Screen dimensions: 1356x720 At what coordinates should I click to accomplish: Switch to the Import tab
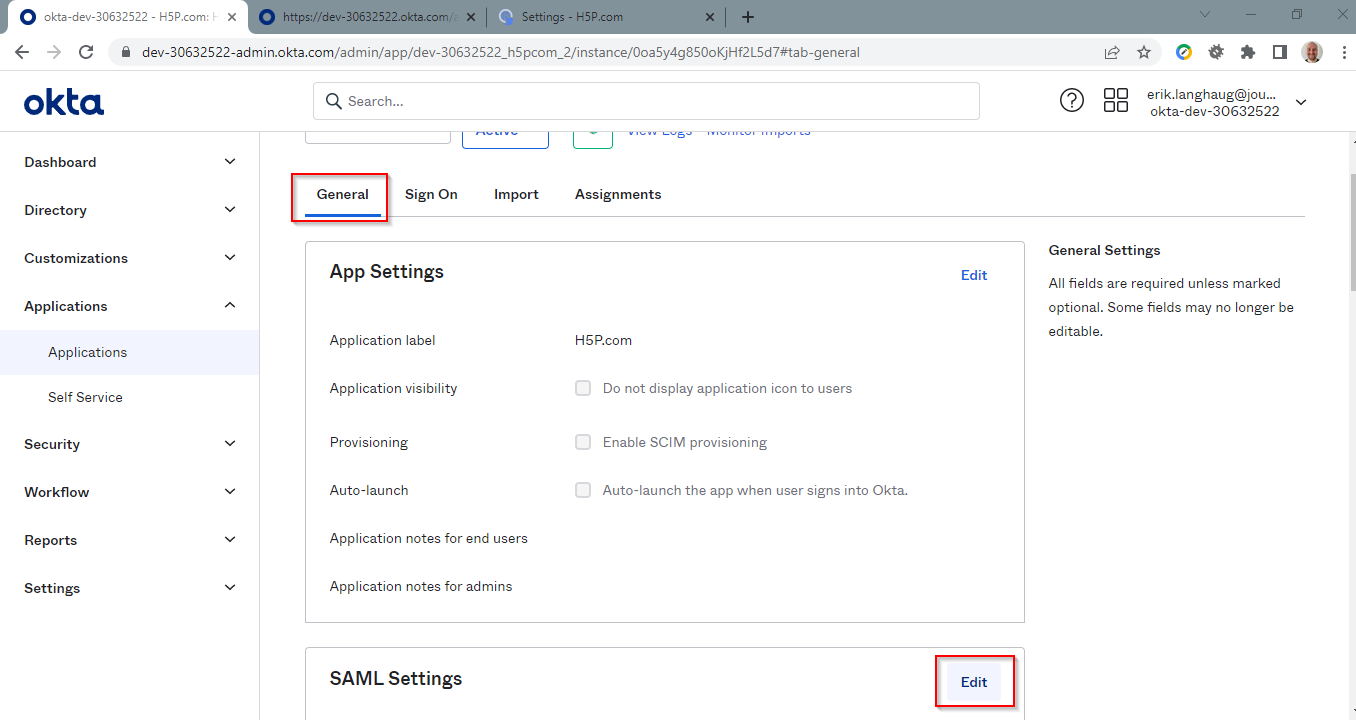(x=516, y=194)
